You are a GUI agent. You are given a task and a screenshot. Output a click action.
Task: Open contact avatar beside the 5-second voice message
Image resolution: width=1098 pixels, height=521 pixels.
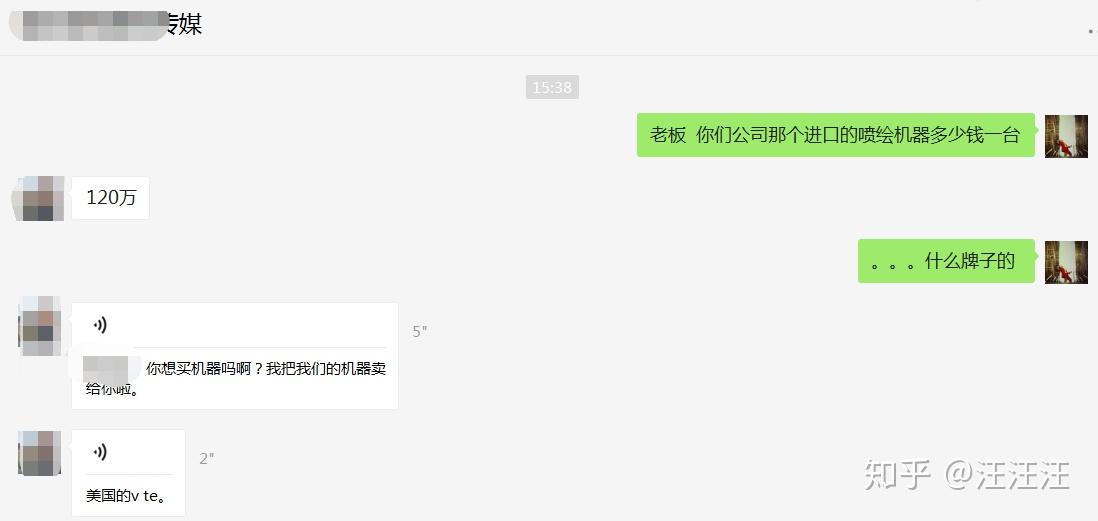pos(39,326)
